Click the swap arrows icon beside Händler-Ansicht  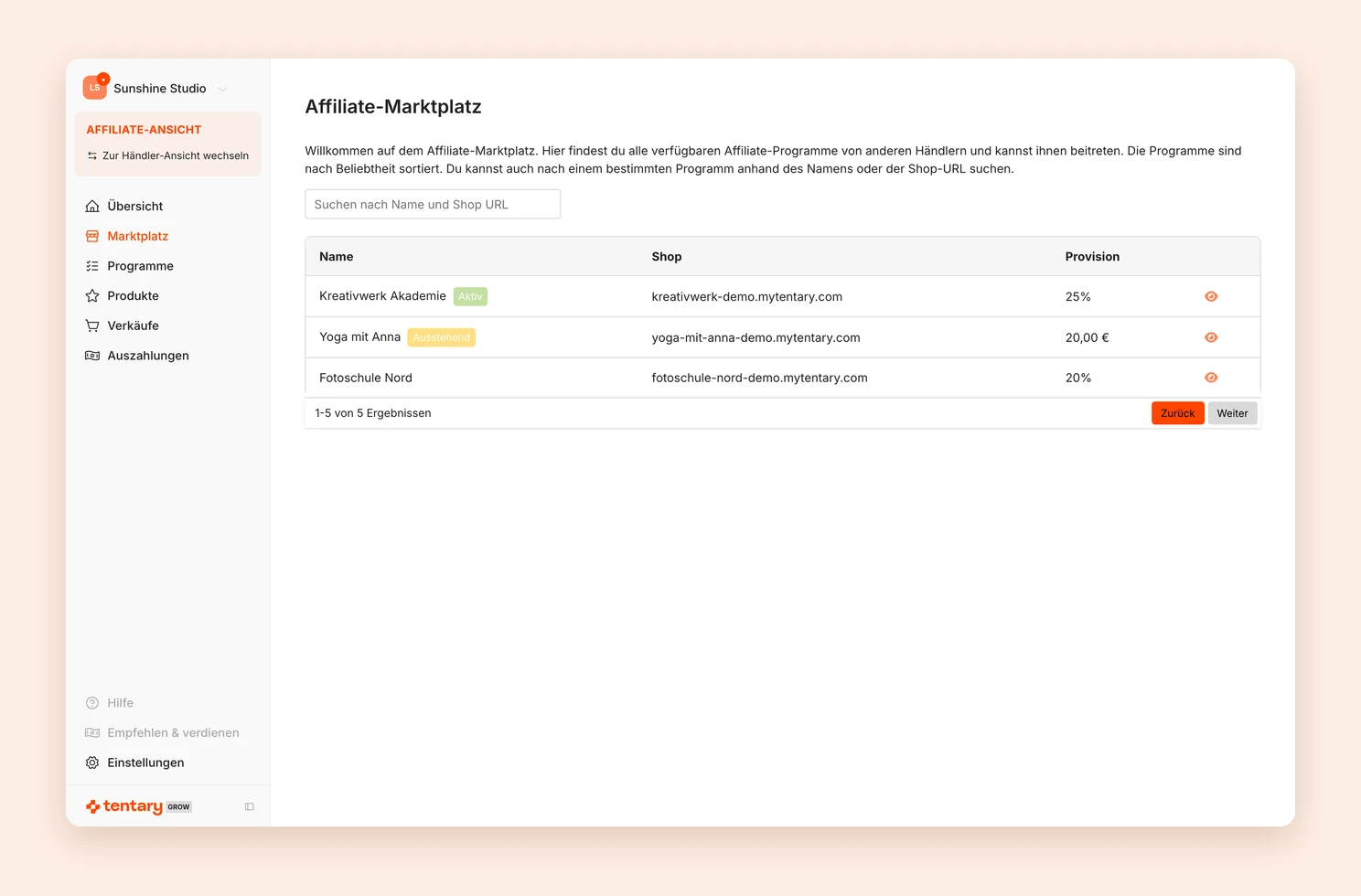[92, 155]
